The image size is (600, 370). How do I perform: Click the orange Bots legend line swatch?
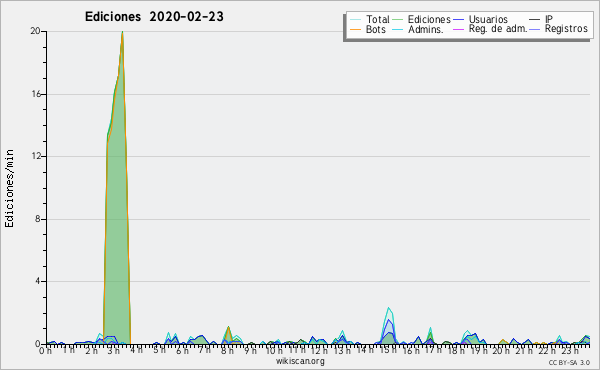355,29
